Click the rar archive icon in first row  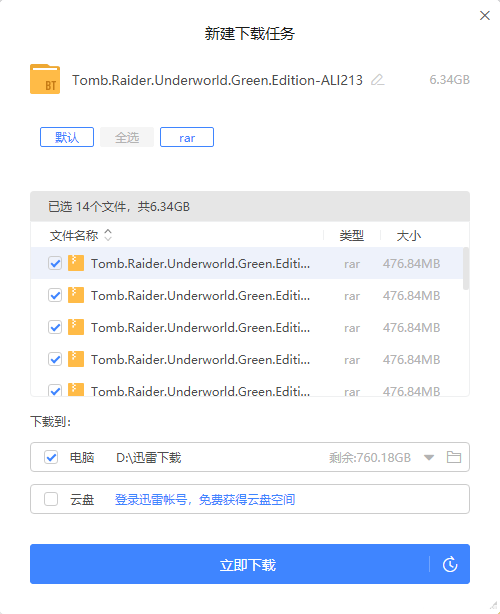(x=76, y=263)
